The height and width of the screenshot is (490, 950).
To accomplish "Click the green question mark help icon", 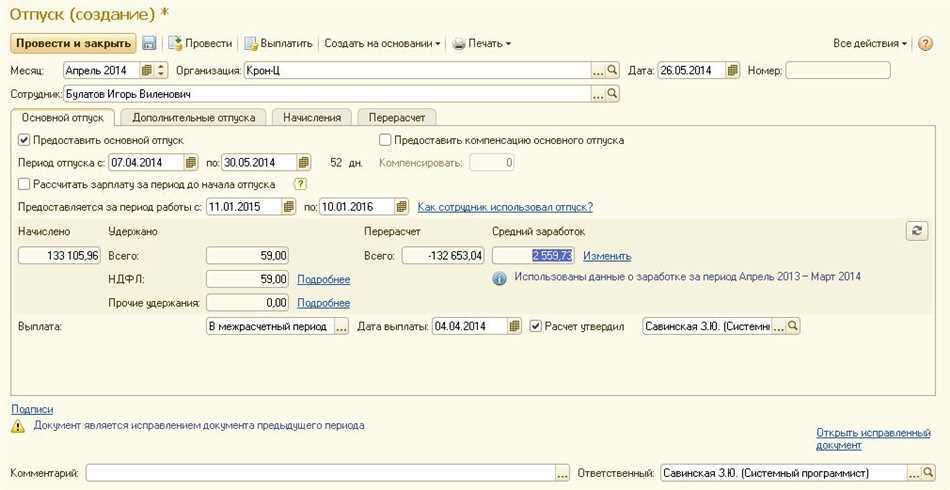I will (x=299, y=184).
